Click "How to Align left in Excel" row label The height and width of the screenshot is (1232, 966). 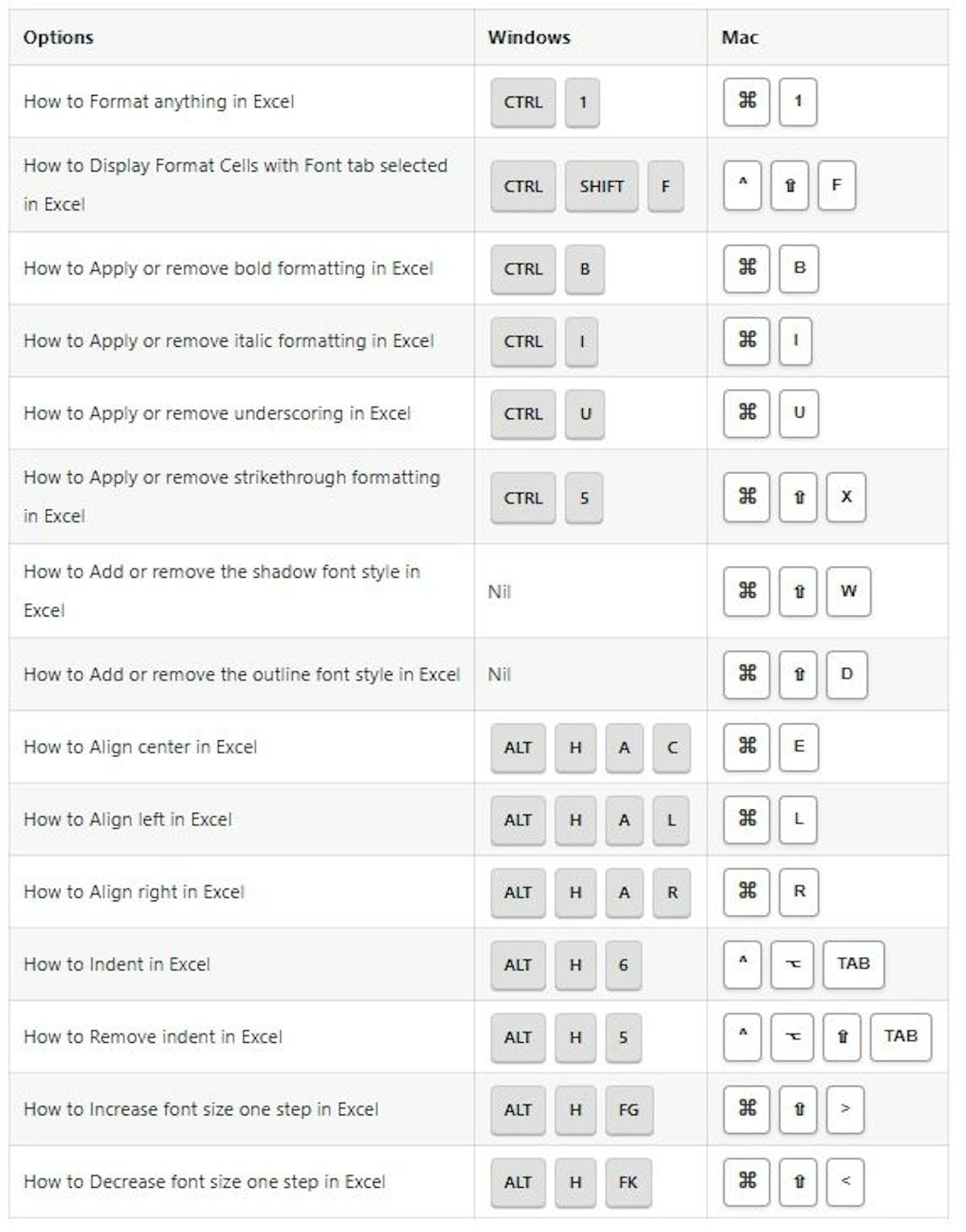pos(127,819)
